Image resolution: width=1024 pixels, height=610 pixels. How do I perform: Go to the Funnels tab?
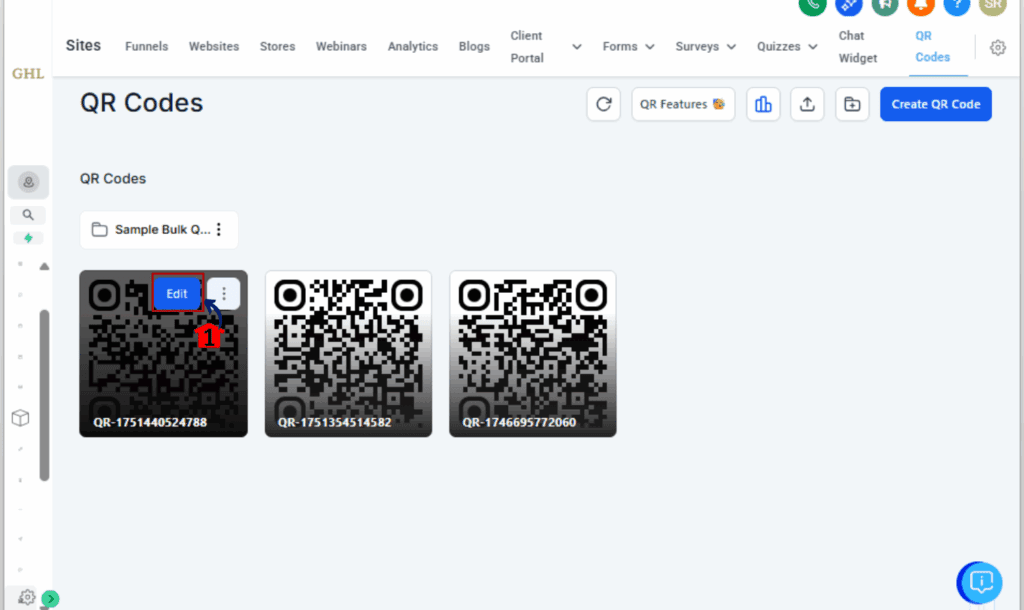coord(146,46)
